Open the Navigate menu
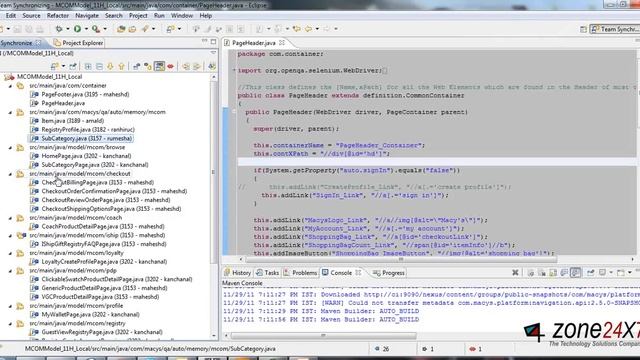The width and height of the screenshot is (640, 360). click(x=87, y=16)
